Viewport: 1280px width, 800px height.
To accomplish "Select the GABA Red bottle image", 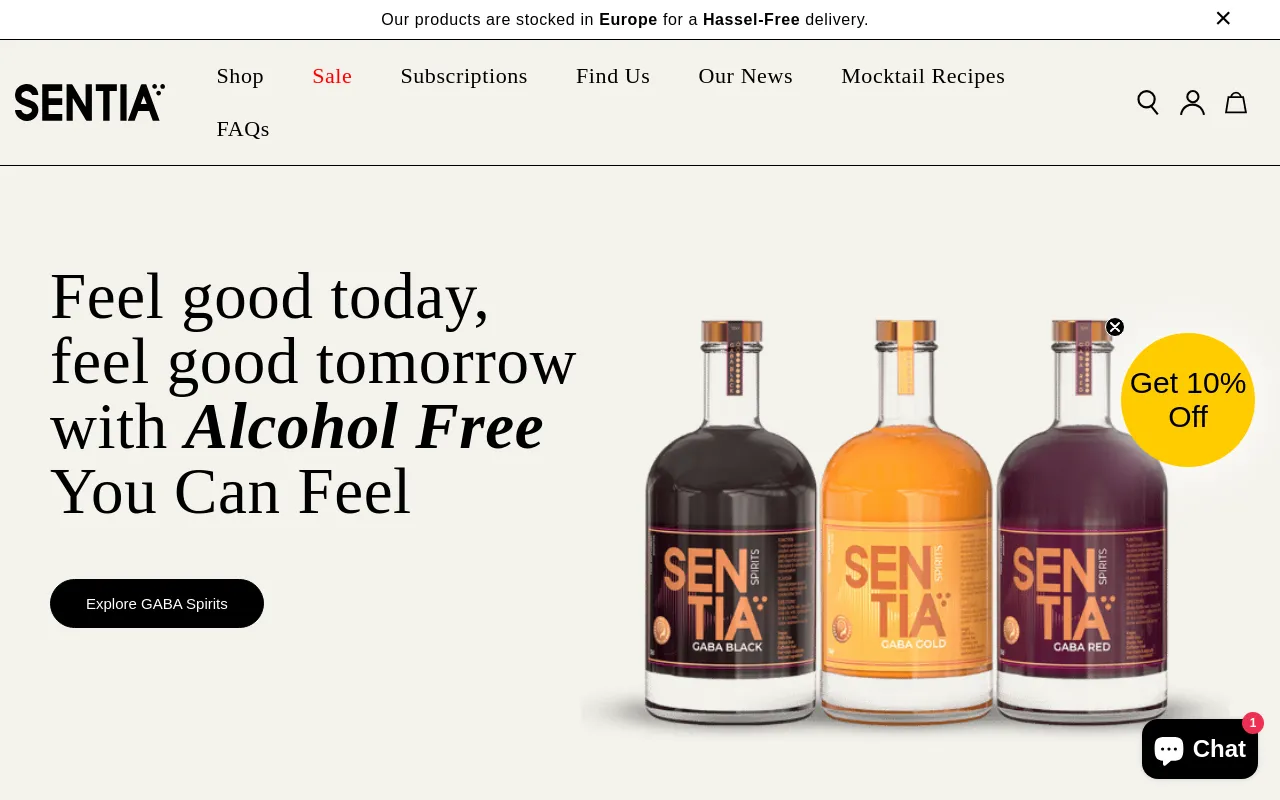I will 1083,523.
